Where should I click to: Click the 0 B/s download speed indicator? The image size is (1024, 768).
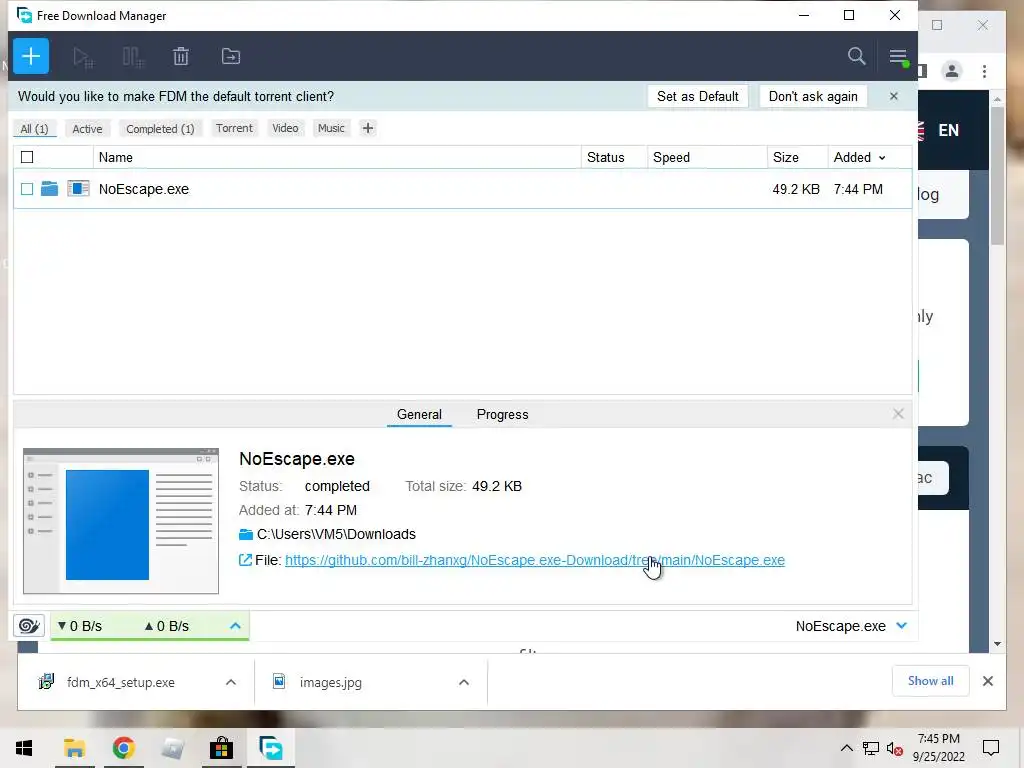pyautogui.click(x=80, y=626)
